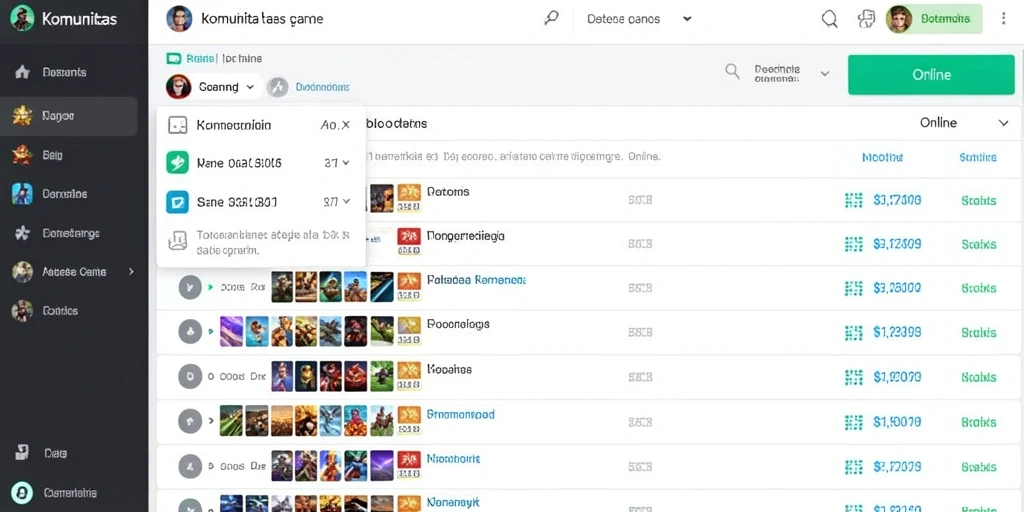1024x512 pixels.
Task: Expand the teal arrow in Pooenoioga row
Action: click(211, 332)
